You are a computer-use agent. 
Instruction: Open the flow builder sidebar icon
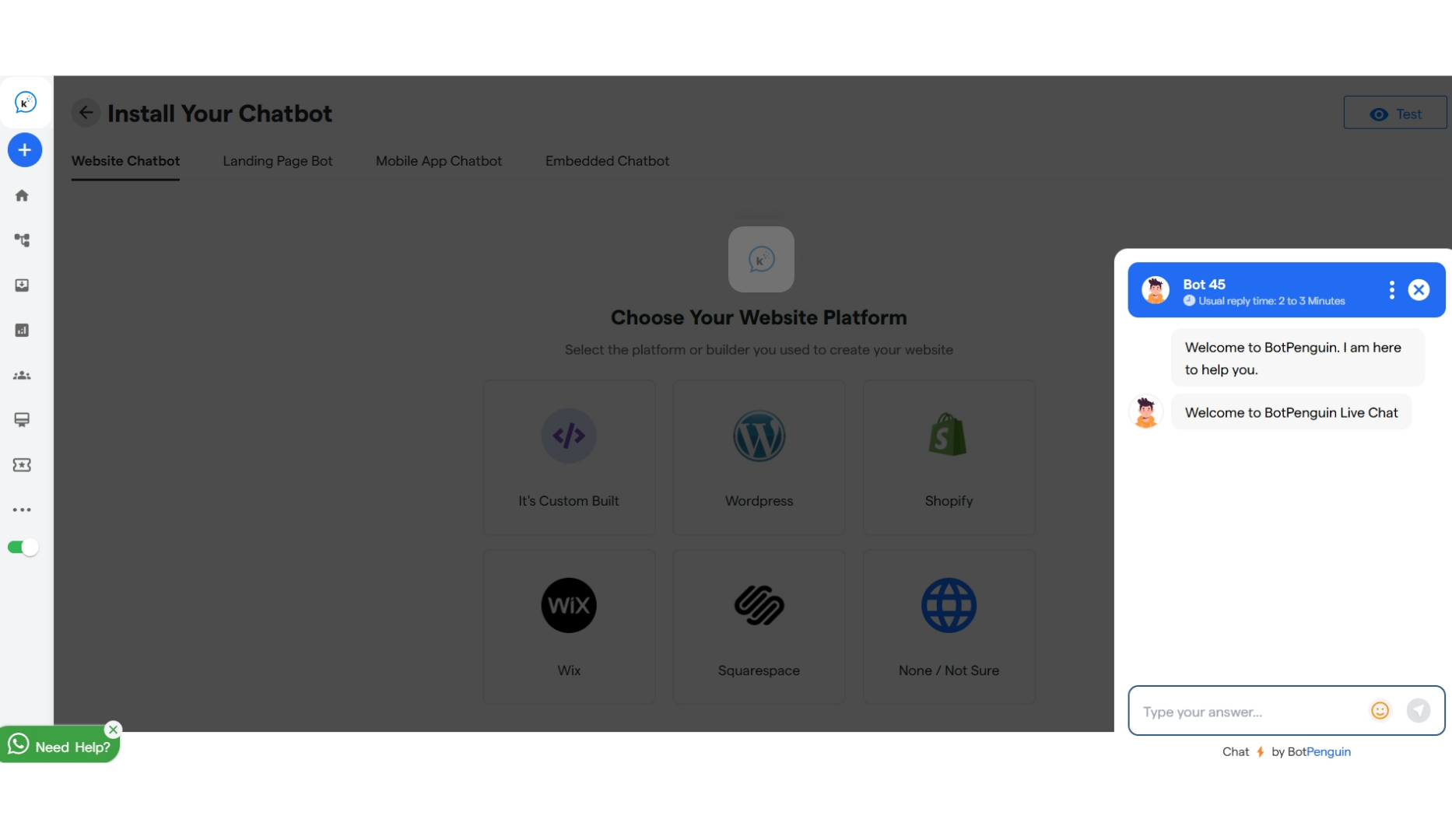[x=22, y=240]
